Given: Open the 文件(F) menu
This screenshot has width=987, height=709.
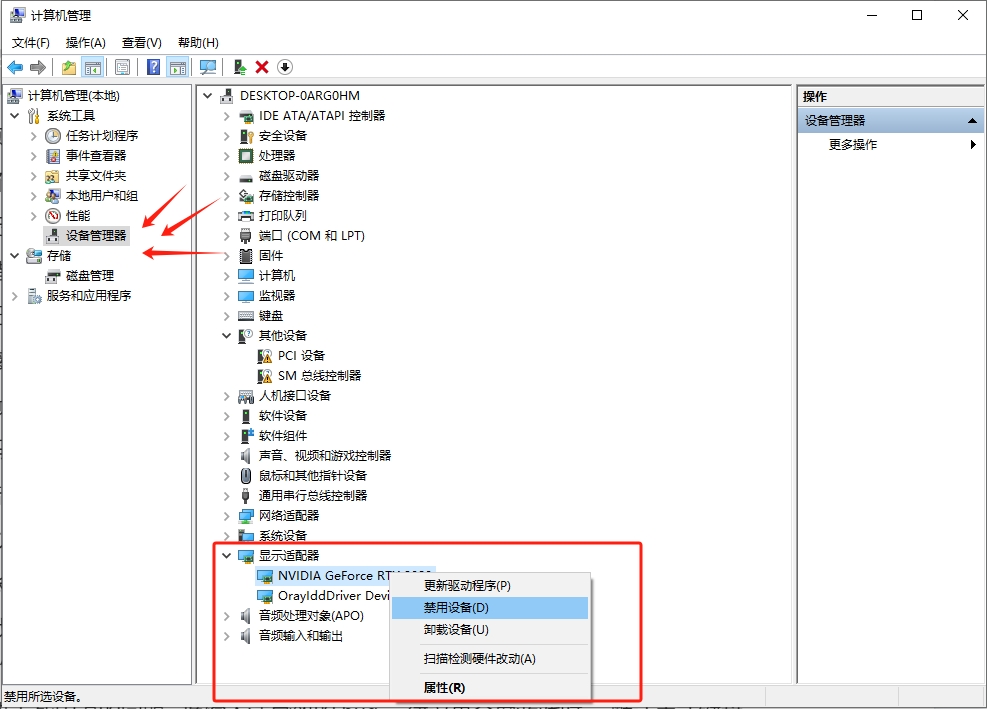Looking at the screenshot, I should [31, 43].
